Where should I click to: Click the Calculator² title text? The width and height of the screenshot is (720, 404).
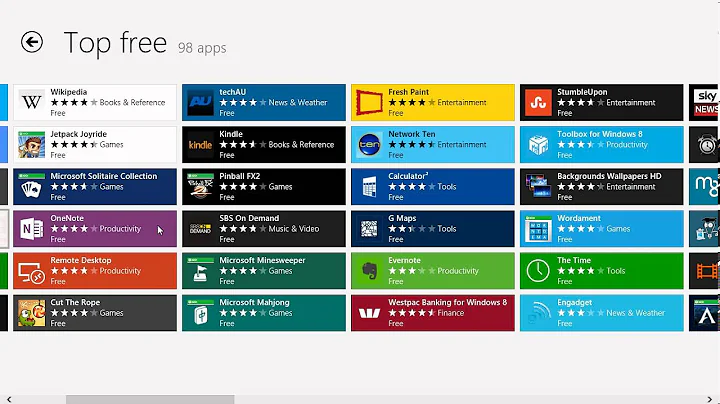(408, 176)
